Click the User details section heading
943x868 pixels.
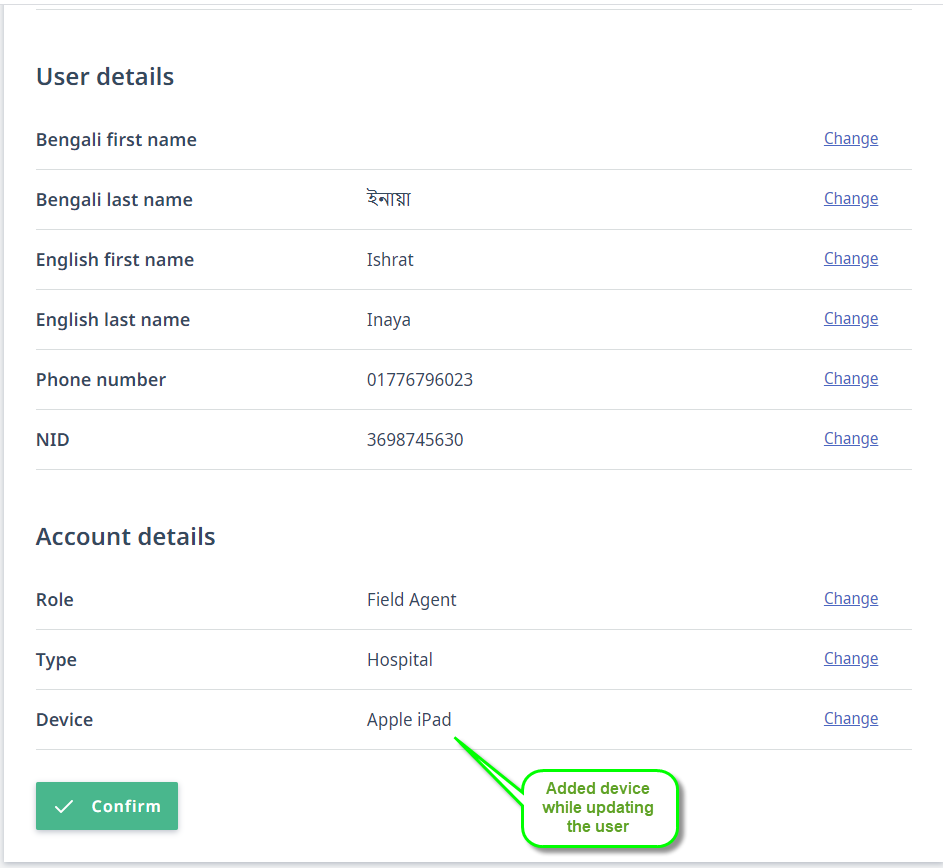click(105, 77)
